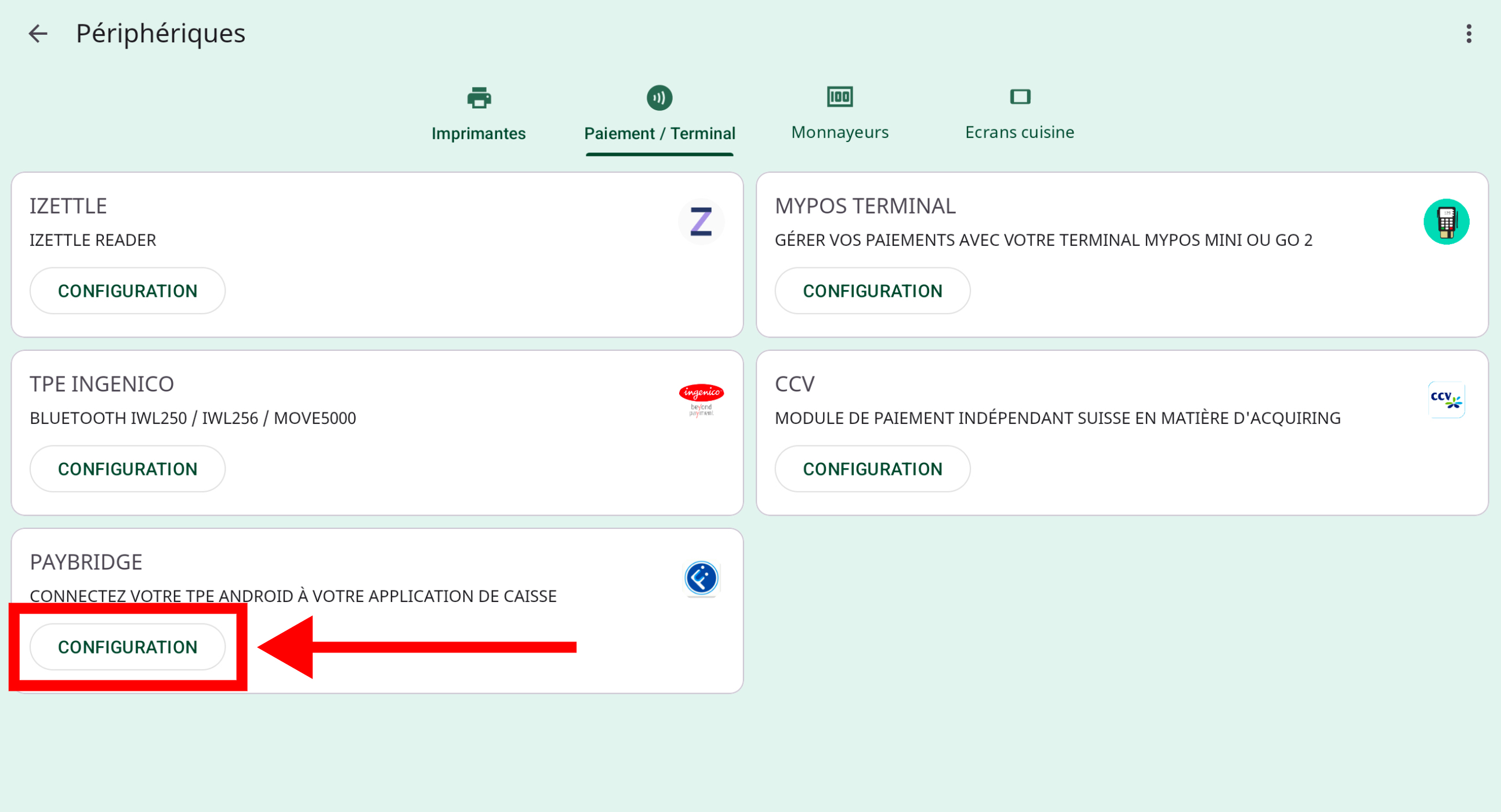Click the PayBridge blue logo
The image size is (1501, 812).
tap(701, 578)
